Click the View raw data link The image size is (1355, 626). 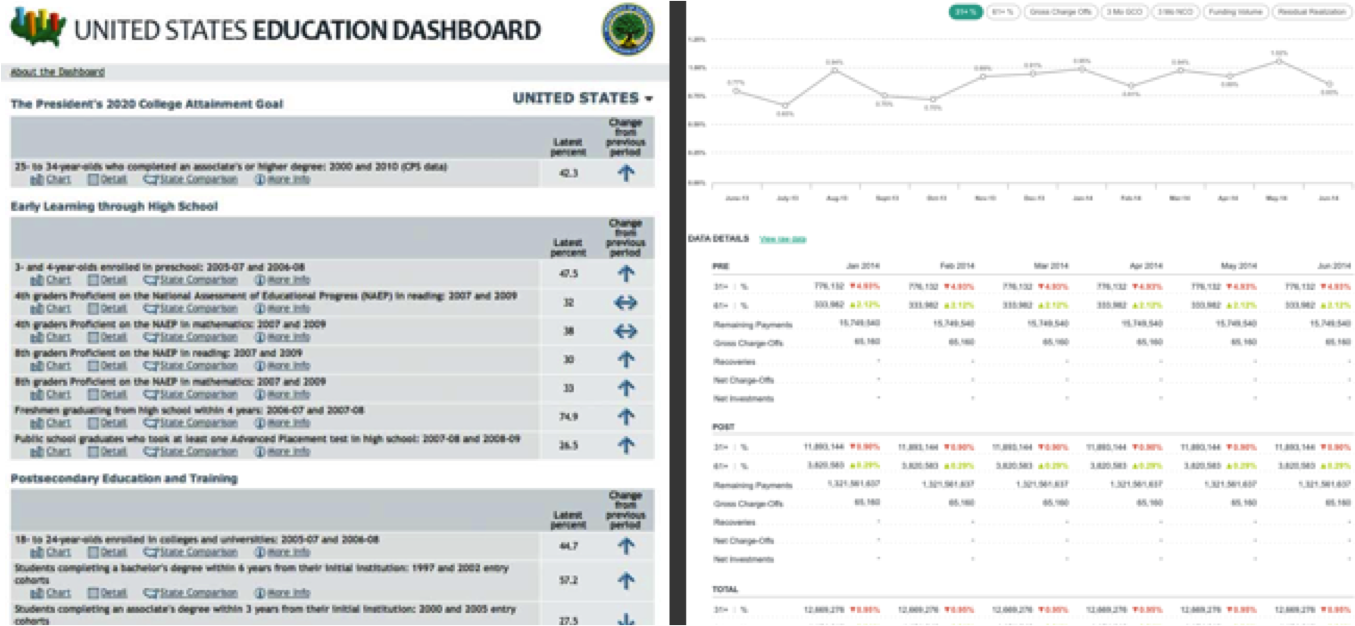pyautogui.click(x=783, y=239)
